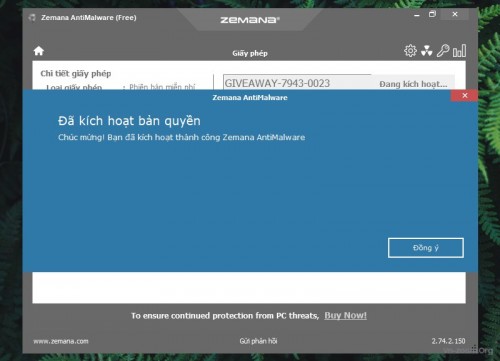
Task: Click the Zemana app icon in title bar
Action: click(32, 18)
